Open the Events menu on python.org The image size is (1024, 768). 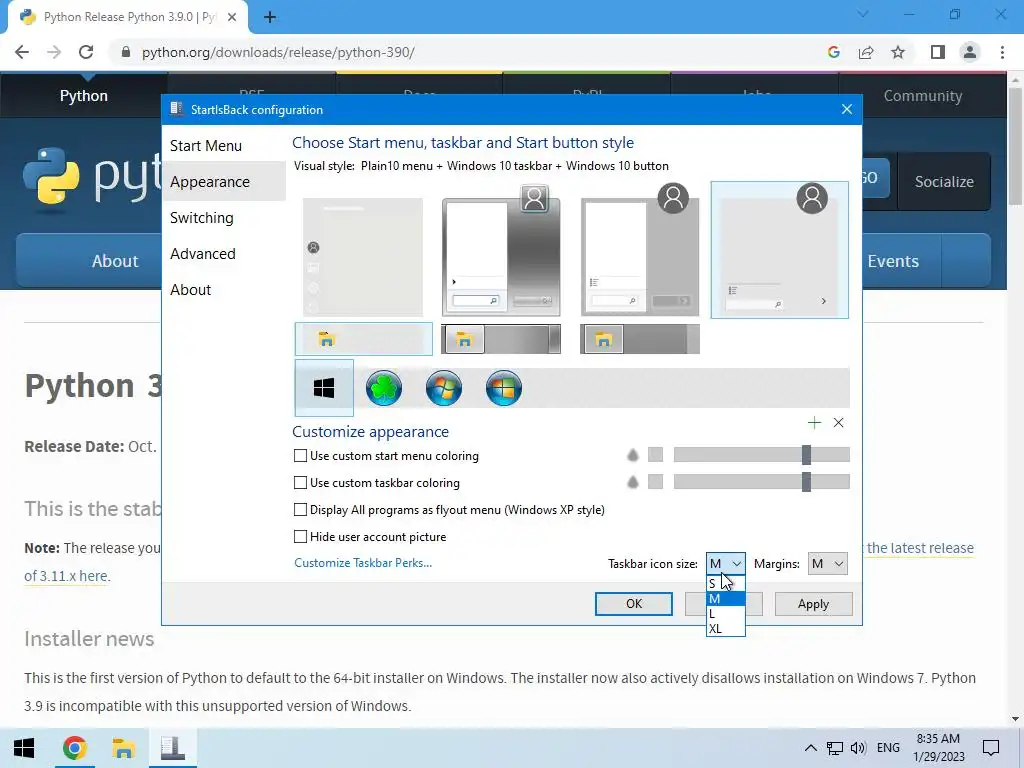point(893,261)
